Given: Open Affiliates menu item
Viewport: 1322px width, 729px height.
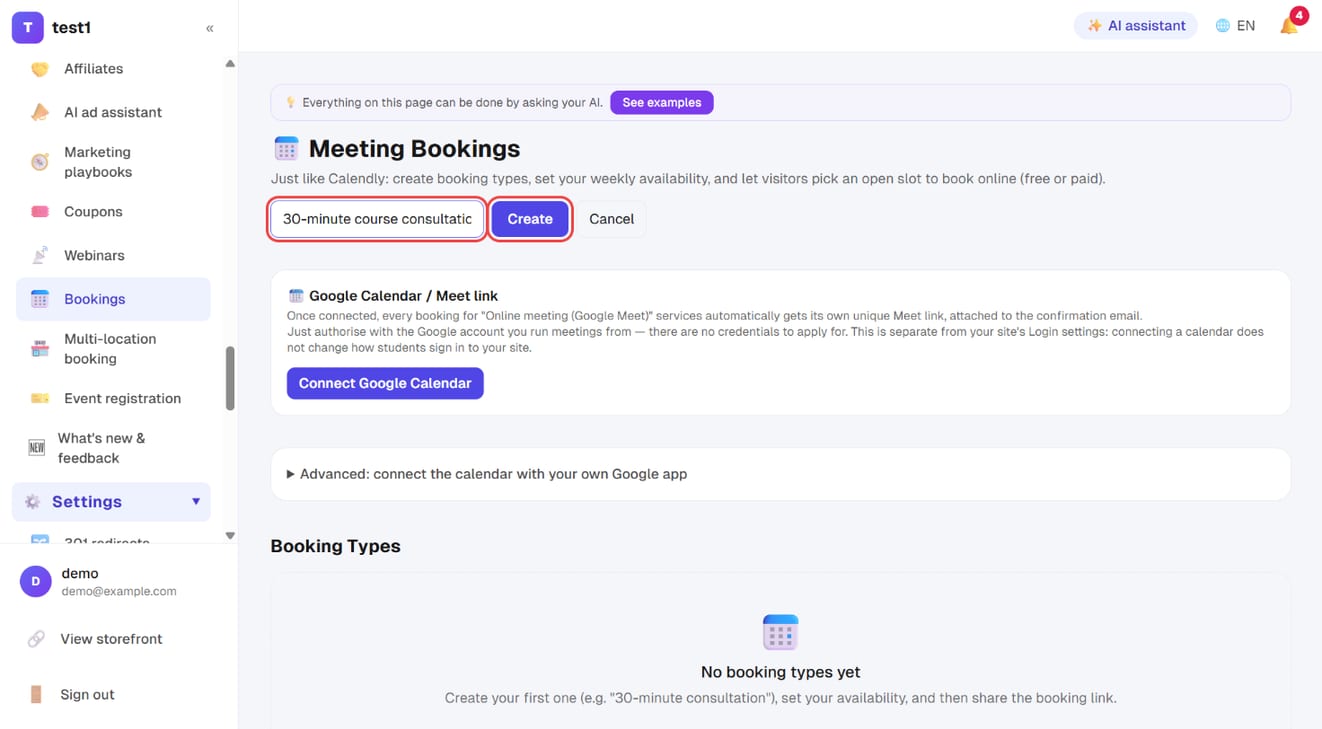Looking at the screenshot, I should [113, 69].
